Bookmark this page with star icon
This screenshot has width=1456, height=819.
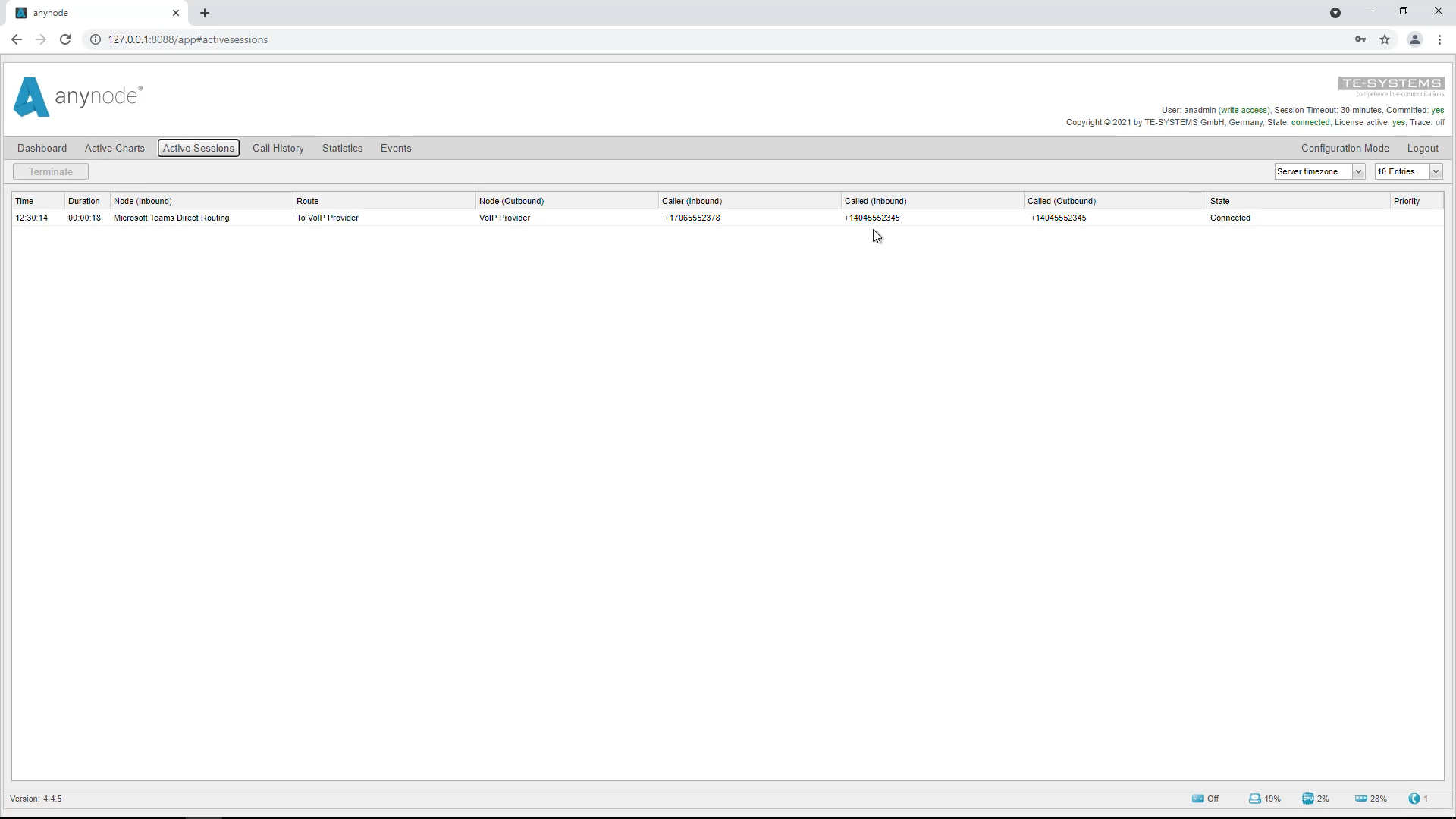point(1385,39)
